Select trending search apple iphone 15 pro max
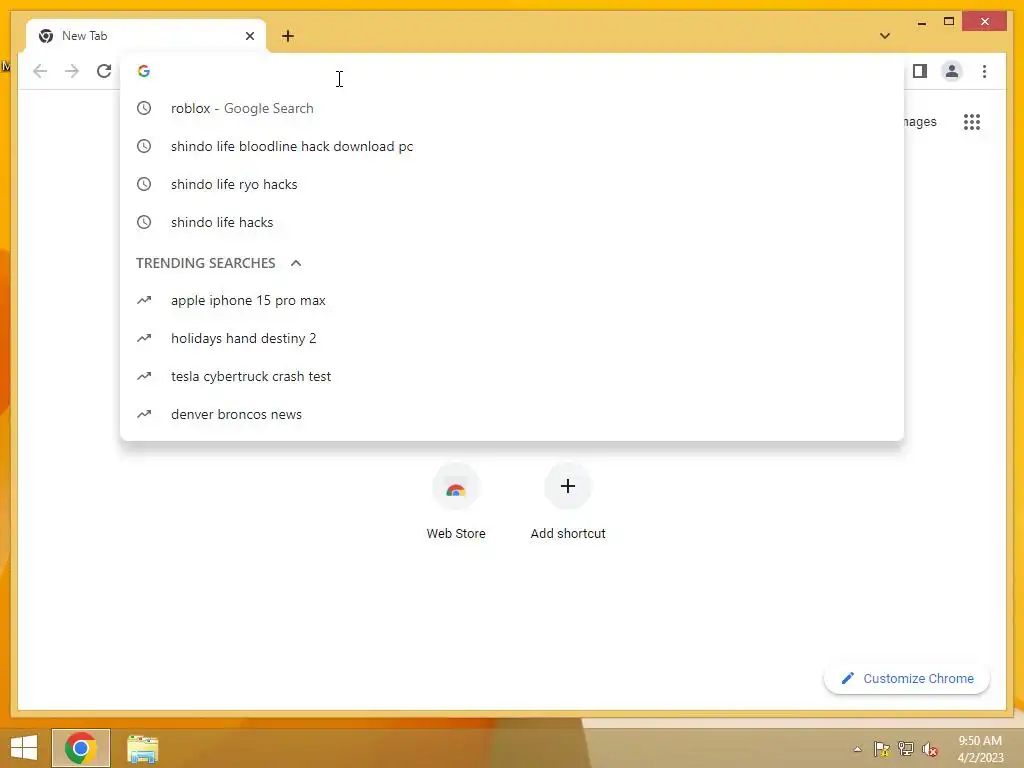This screenshot has height=768, width=1024. click(x=512, y=300)
